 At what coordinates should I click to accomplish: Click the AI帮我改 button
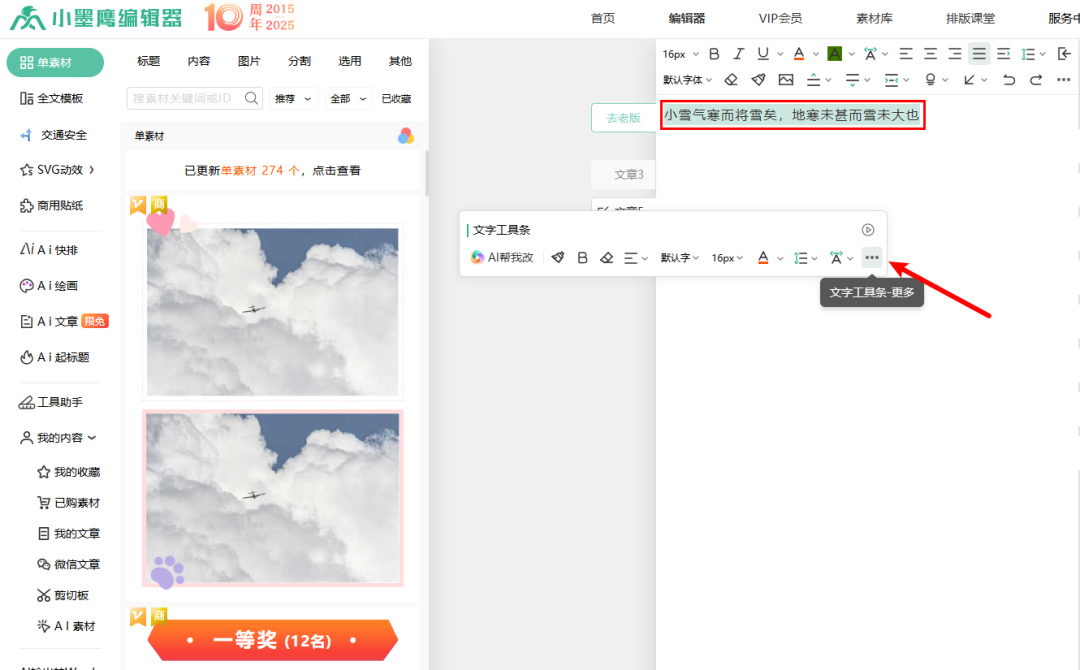(503, 258)
